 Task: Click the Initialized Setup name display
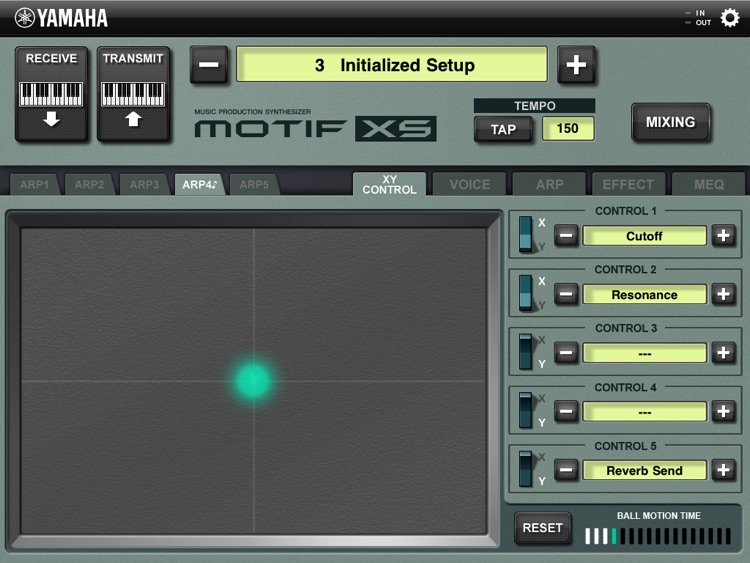392,65
